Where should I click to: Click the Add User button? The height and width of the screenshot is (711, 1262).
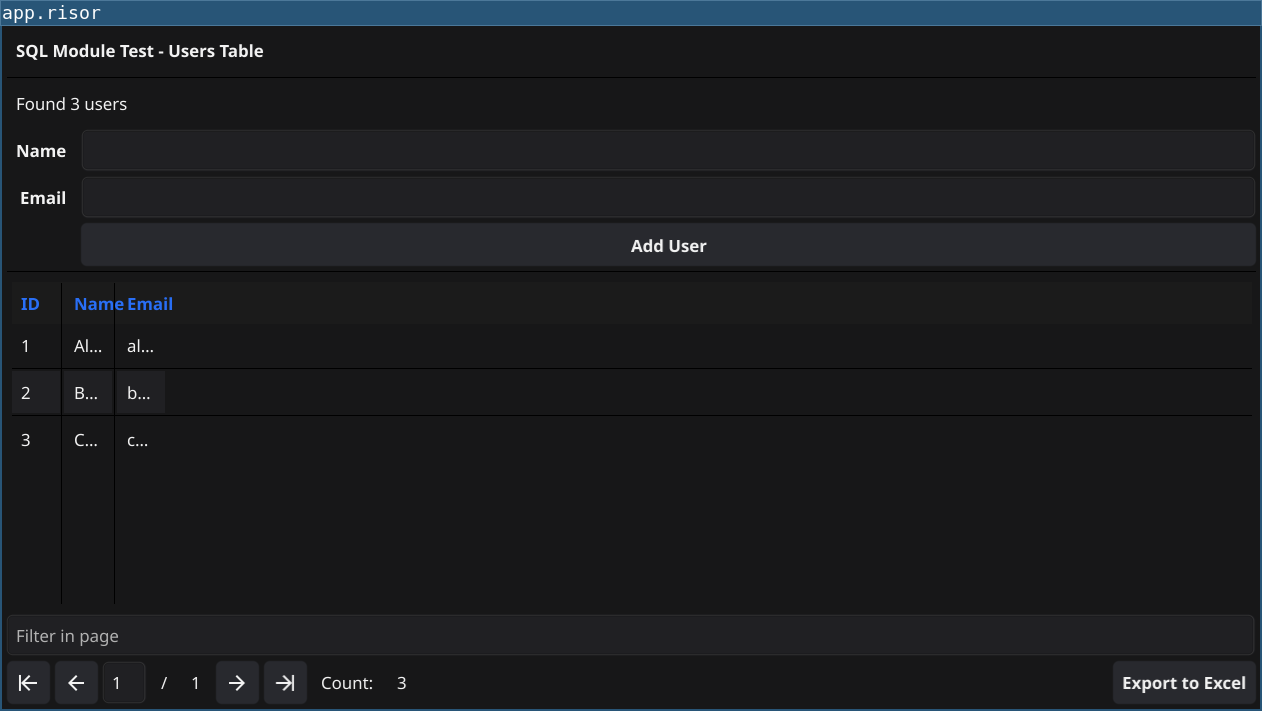pos(668,245)
